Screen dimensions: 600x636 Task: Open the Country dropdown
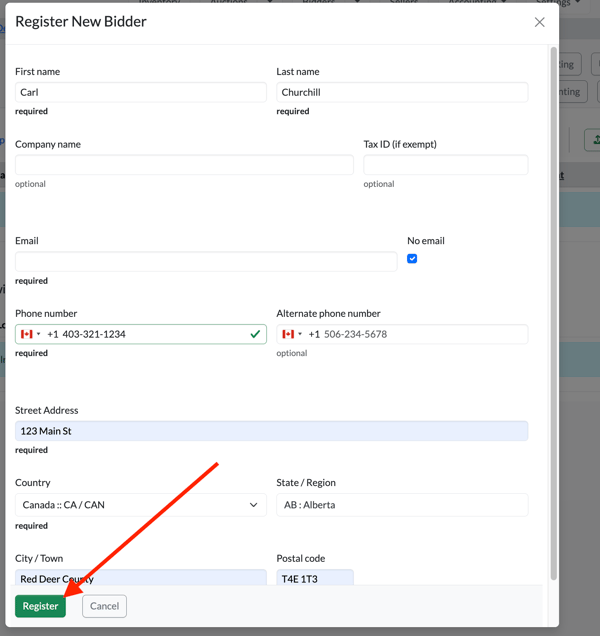tap(141, 505)
